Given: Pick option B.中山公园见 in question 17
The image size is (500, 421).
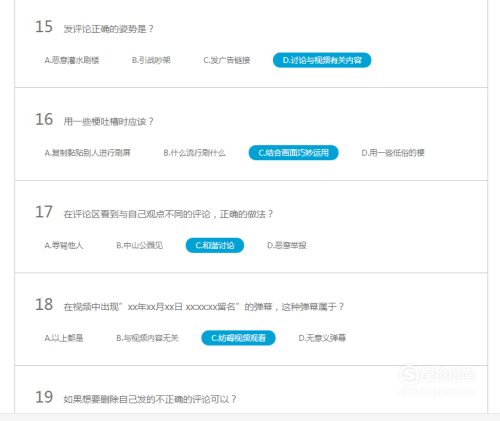Looking at the screenshot, I should point(139,246).
